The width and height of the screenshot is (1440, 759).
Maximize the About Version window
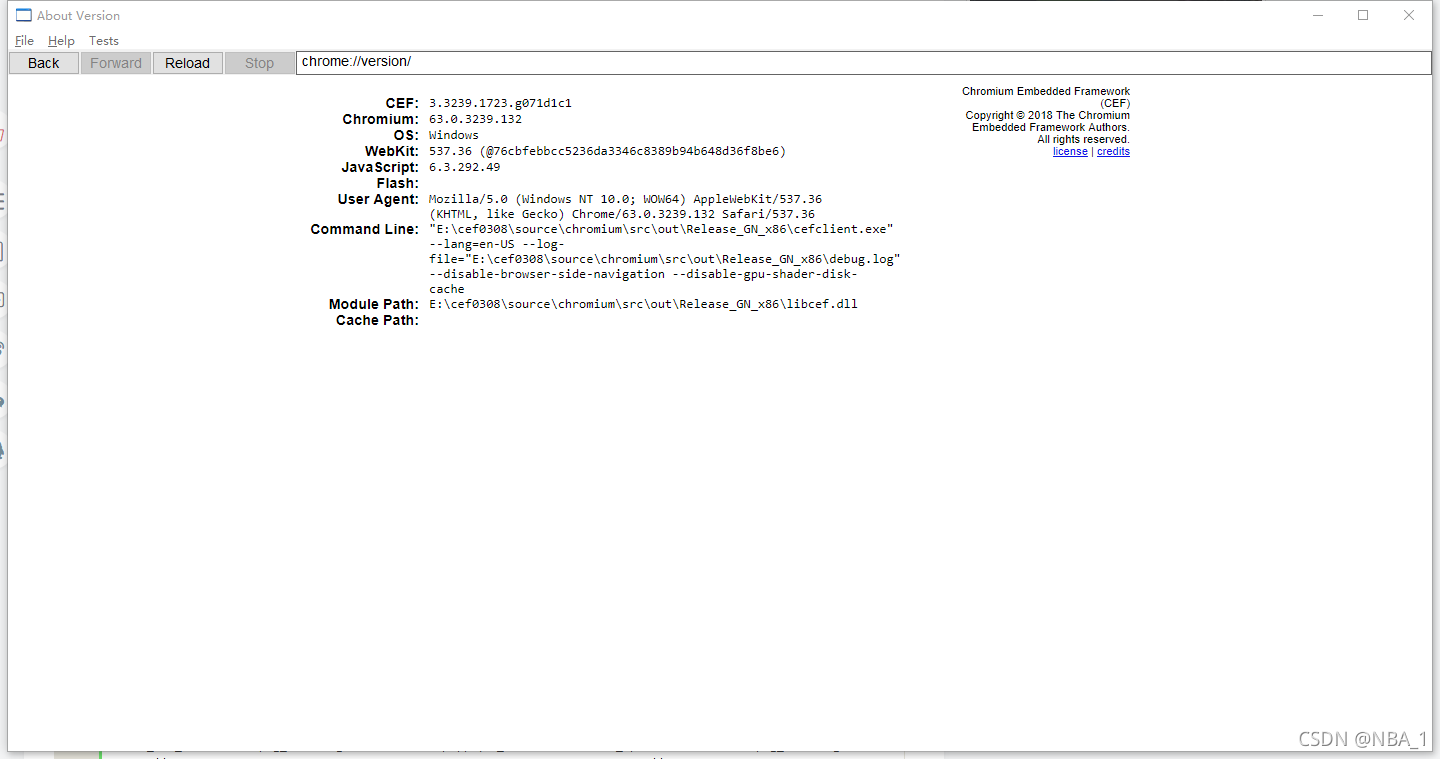click(1363, 15)
